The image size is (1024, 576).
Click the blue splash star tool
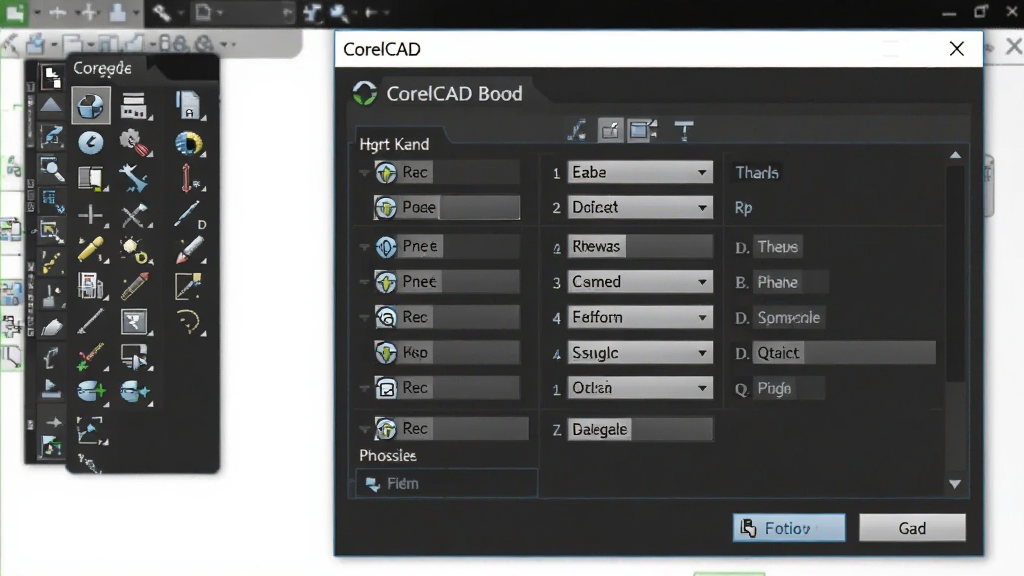134,178
